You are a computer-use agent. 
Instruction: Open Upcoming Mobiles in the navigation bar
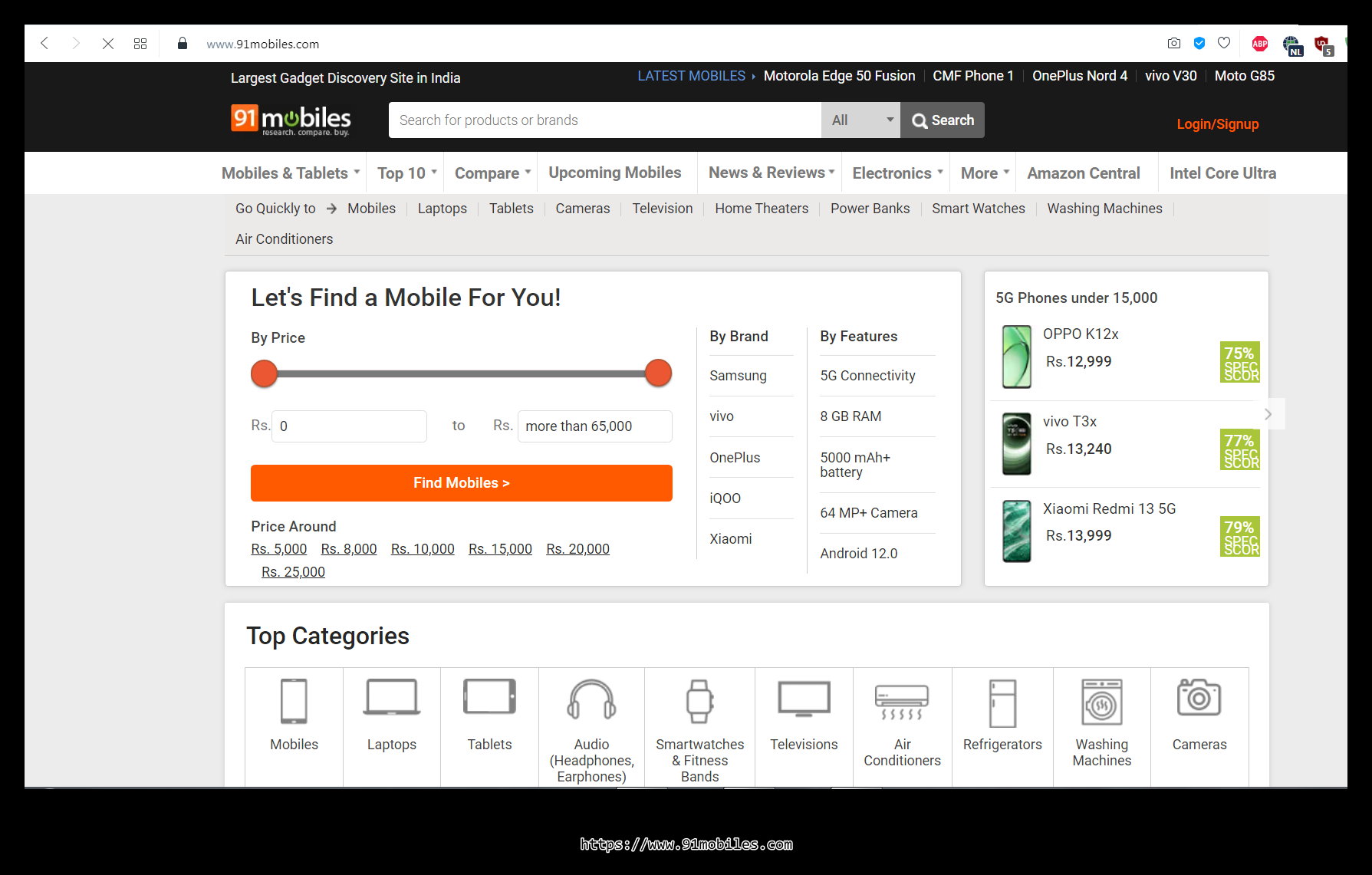(x=615, y=173)
